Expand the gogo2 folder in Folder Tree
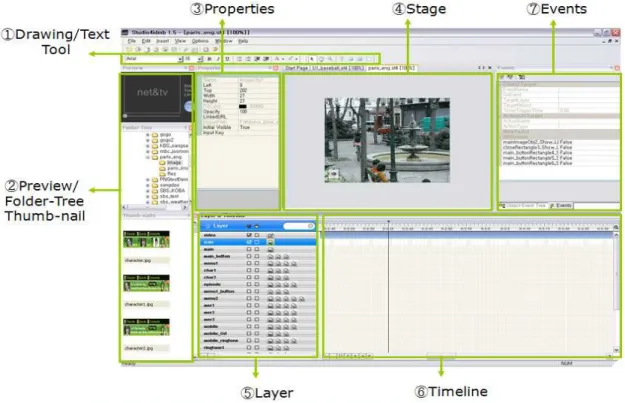 click(148, 140)
